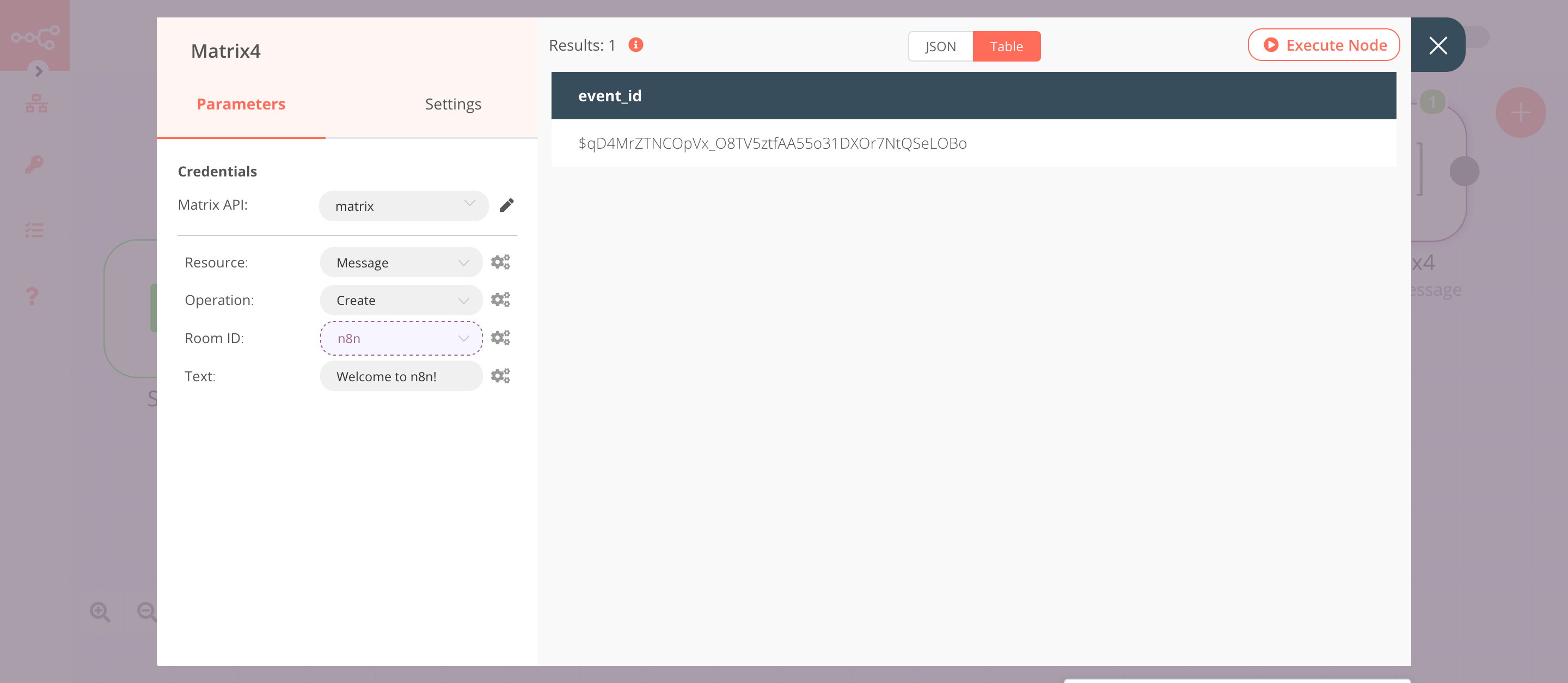Click the gear icon next to Text
This screenshot has height=683, width=1568.
tap(500, 376)
